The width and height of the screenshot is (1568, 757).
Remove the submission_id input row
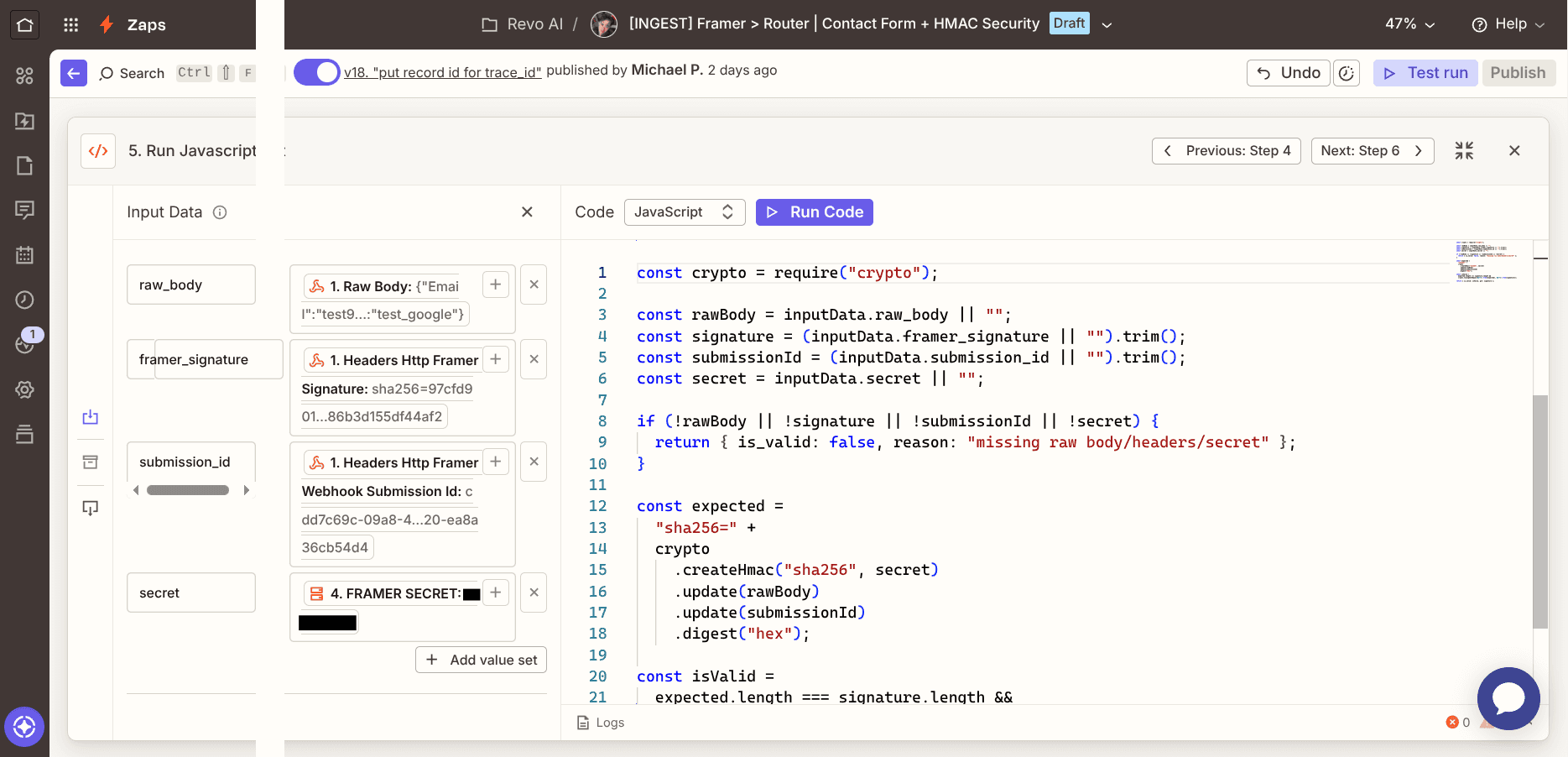pos(534,462)
